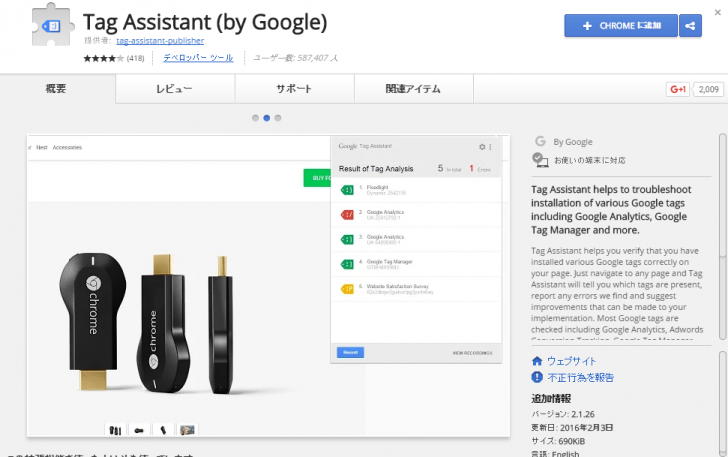Open the デベロッパー ツール category link
This screenshot has width=728, height=457.
coord(198,58)
